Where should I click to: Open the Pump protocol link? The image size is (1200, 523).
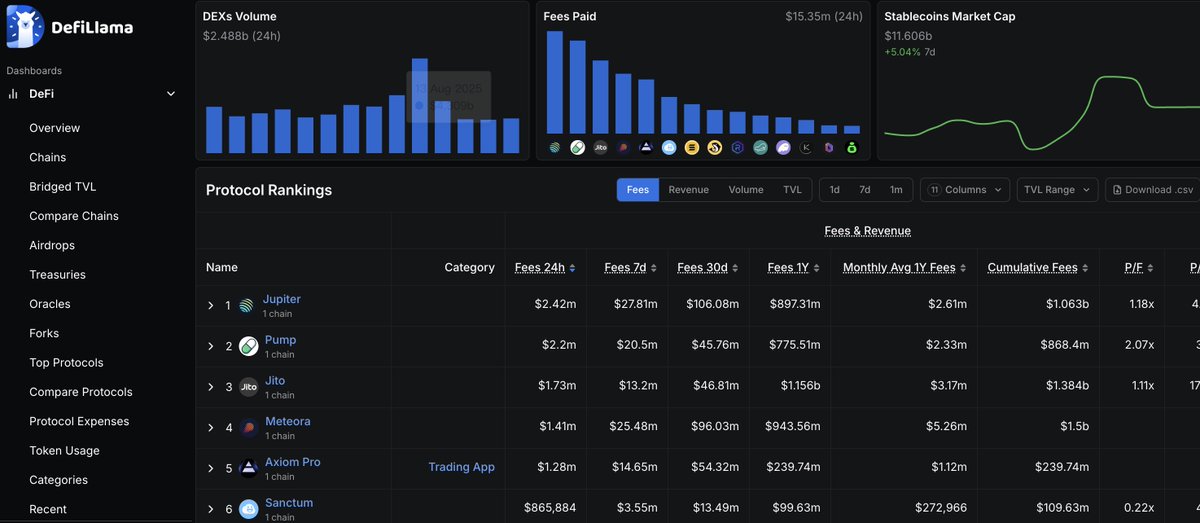pyautogui.click(x=280, y=340)
